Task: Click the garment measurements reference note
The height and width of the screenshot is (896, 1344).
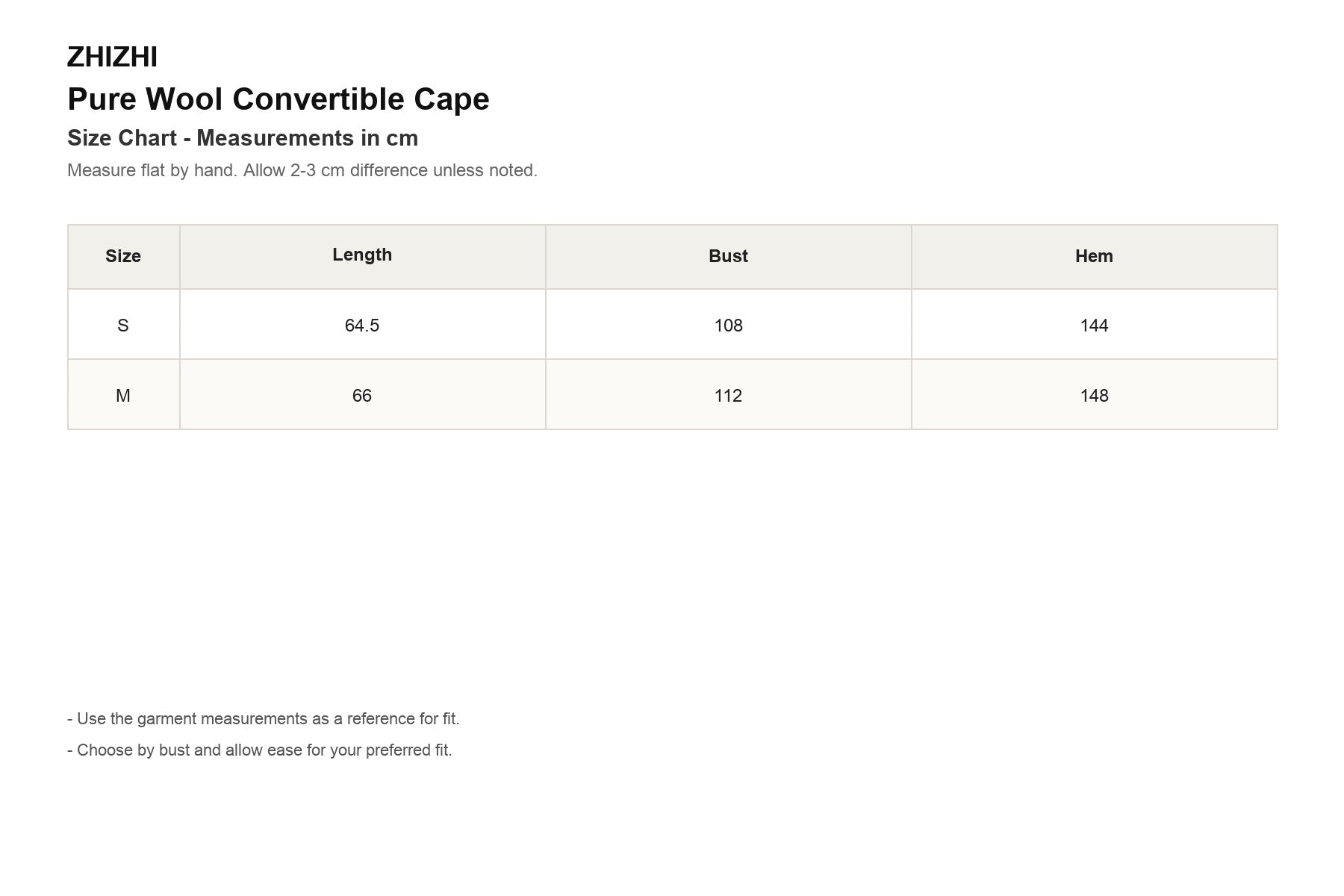Action: pyautogui.click(x=264, y=719)
